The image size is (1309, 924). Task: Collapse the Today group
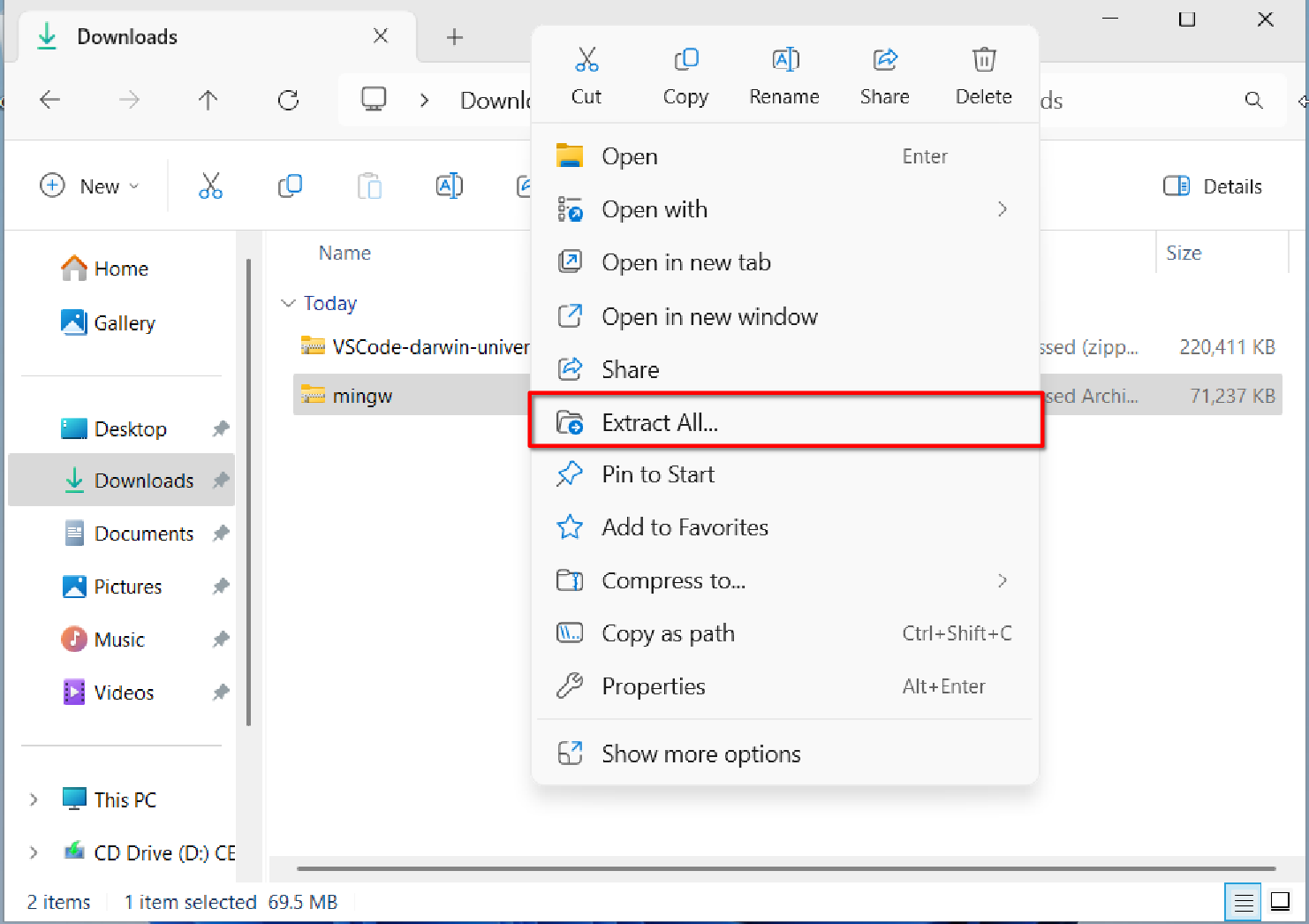click(x=288, y=303)
